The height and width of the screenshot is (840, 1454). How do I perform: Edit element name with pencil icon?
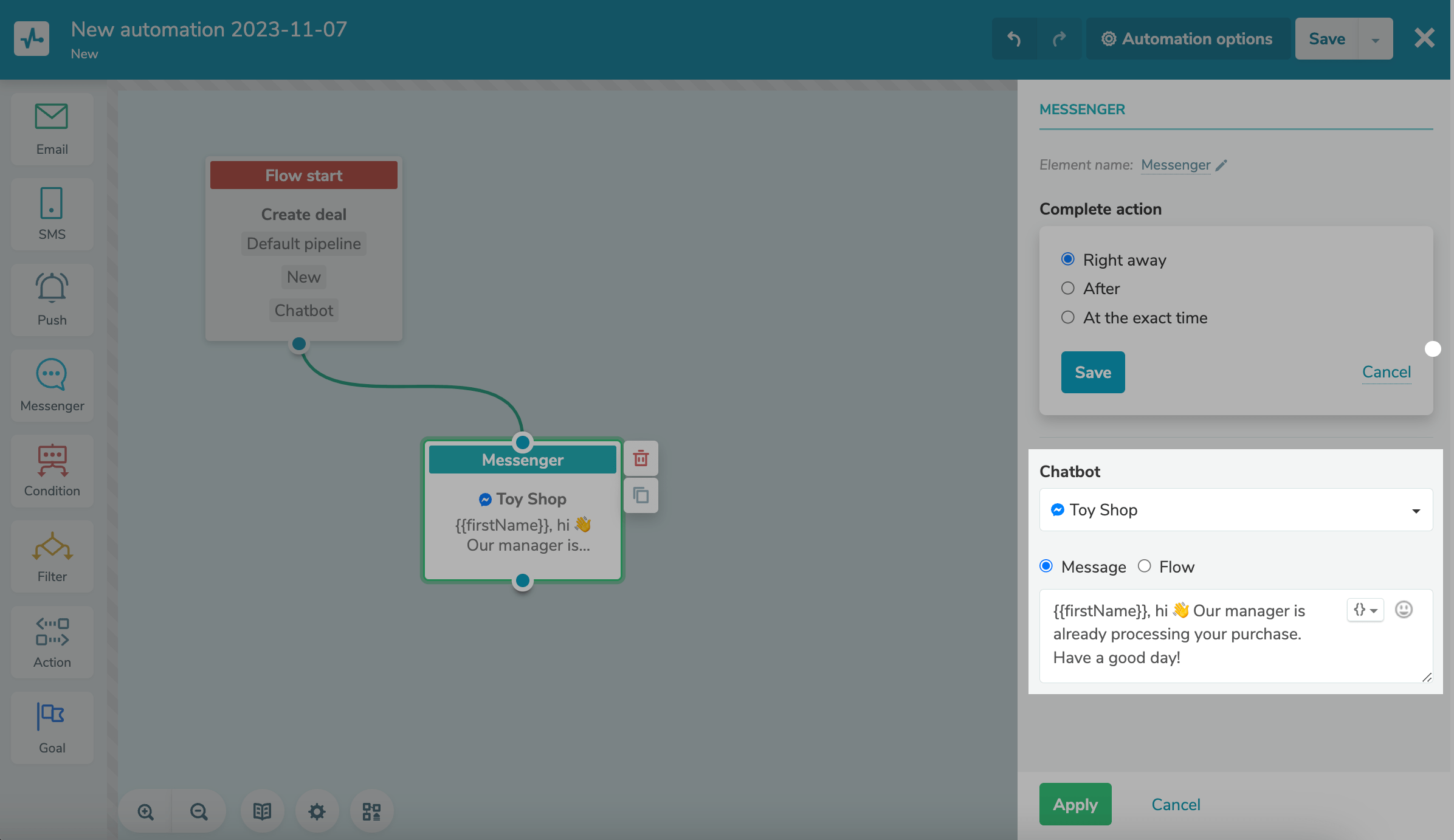(x=1221, y=165)
